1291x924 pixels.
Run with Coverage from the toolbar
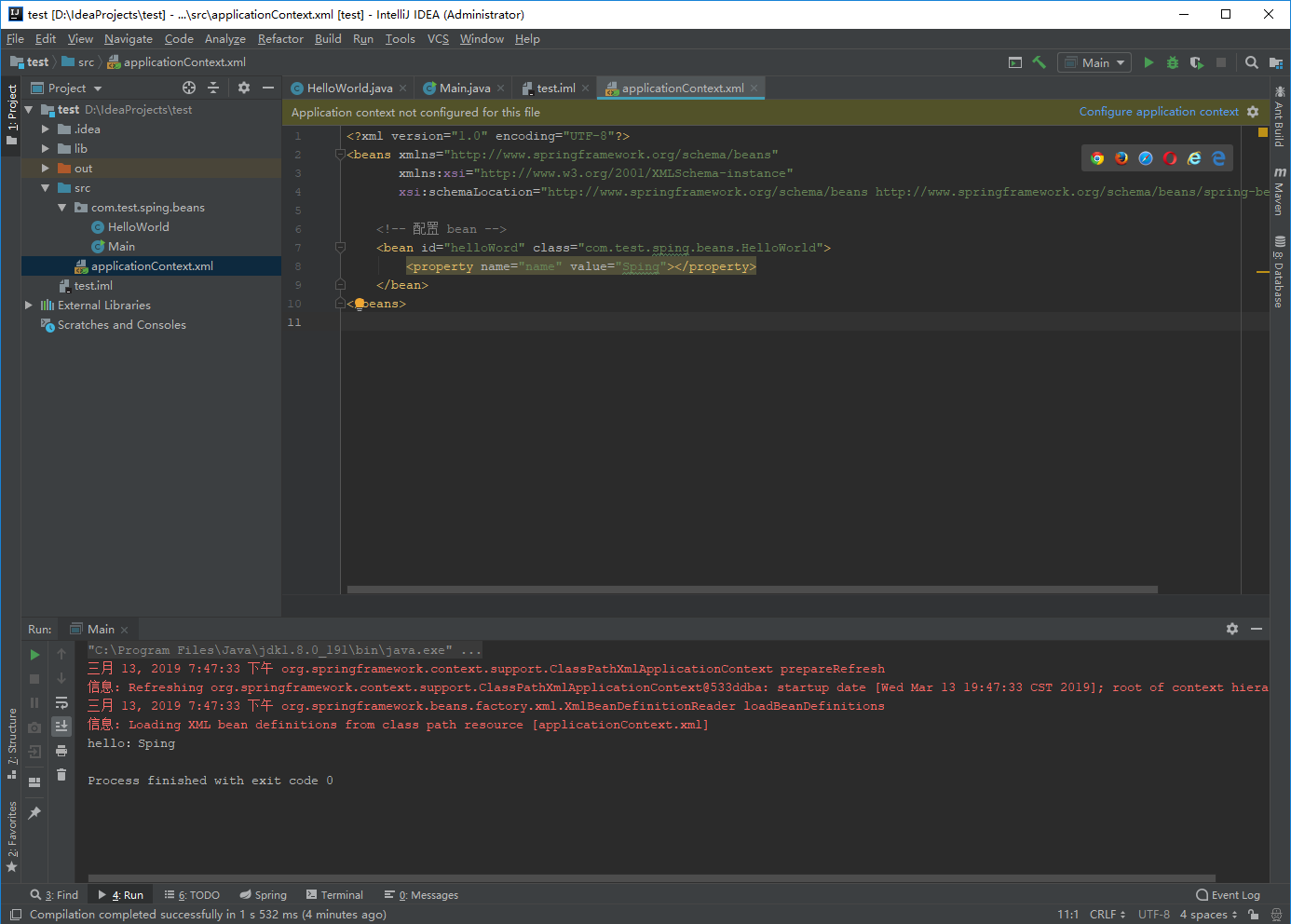(x=1197, y=62)
